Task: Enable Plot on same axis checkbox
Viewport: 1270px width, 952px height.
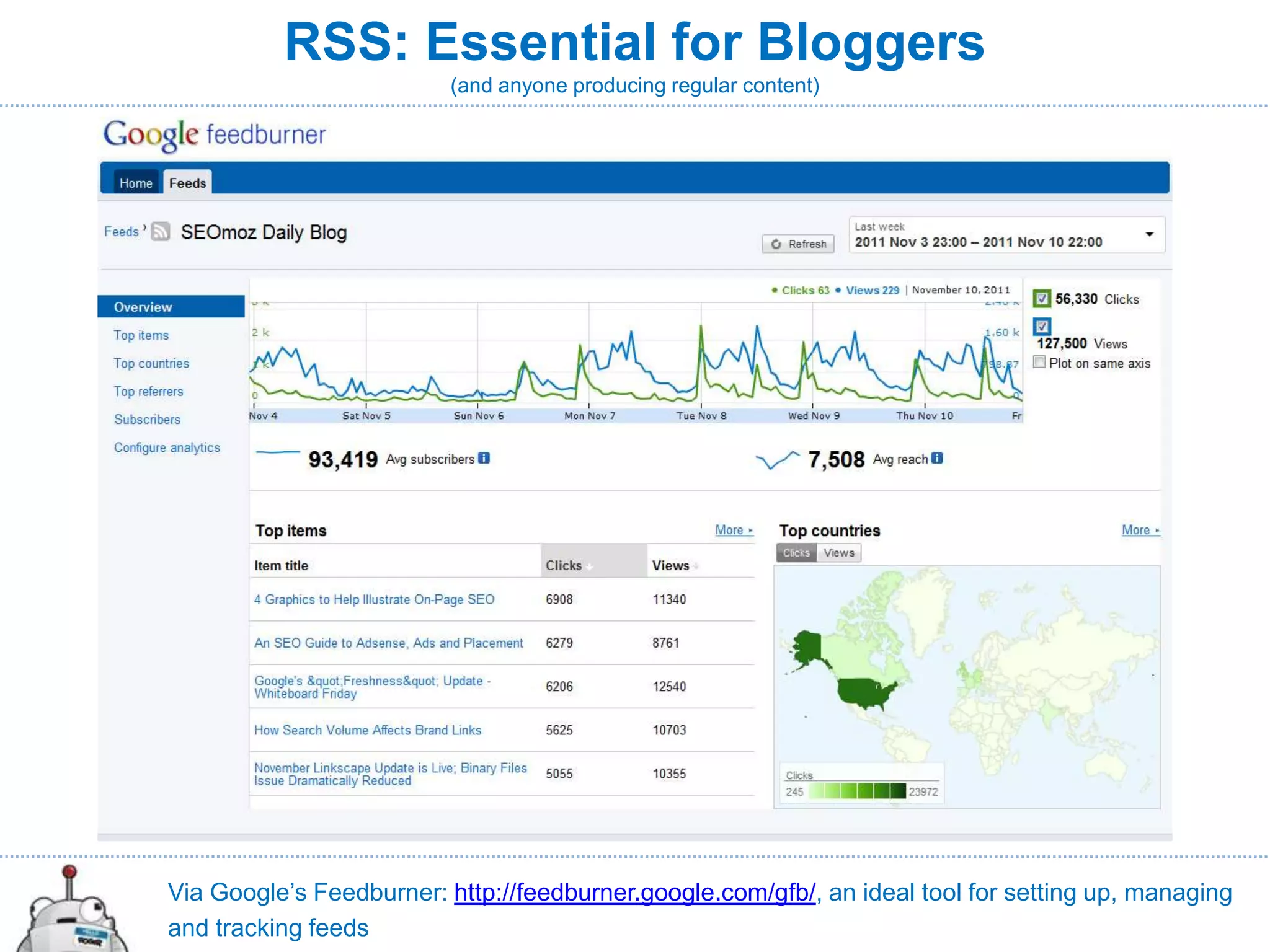Action: pyautogui.click(x=1040, y=362)
